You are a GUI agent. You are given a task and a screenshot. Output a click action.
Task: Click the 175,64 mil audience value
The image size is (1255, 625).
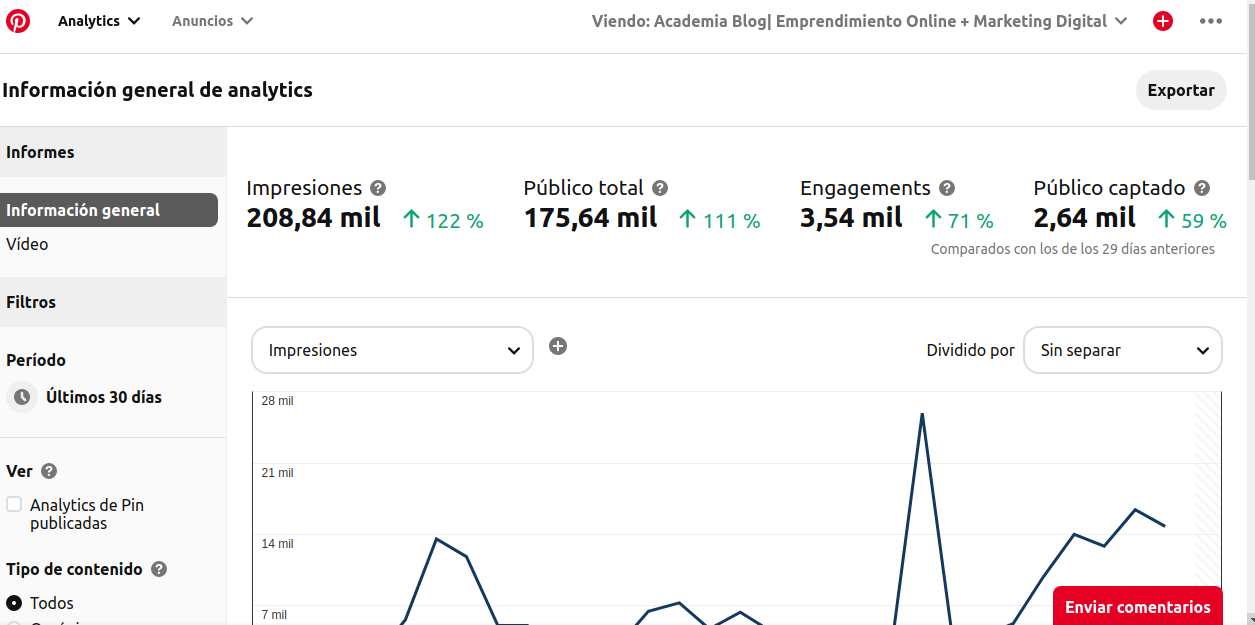(x=591, y=218)
